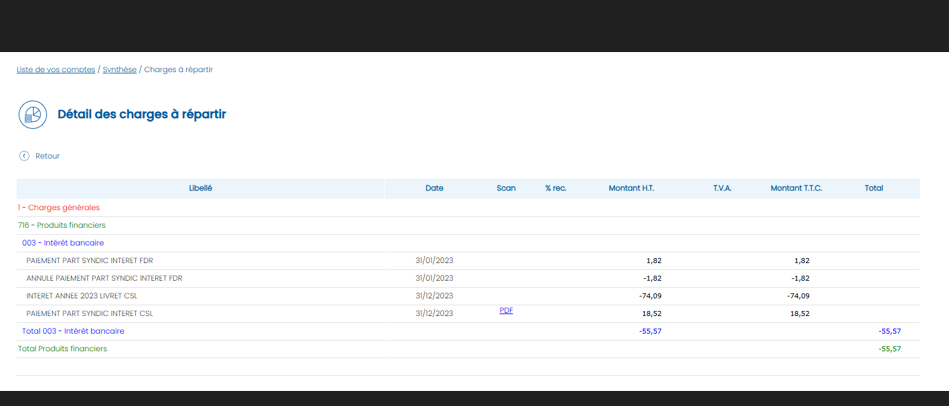Image resolution: width=949 pixels, height=406 pixels.
Task: Click 'Charges à répartir' breadcrumb text
Action: click(x=179, y=70)
